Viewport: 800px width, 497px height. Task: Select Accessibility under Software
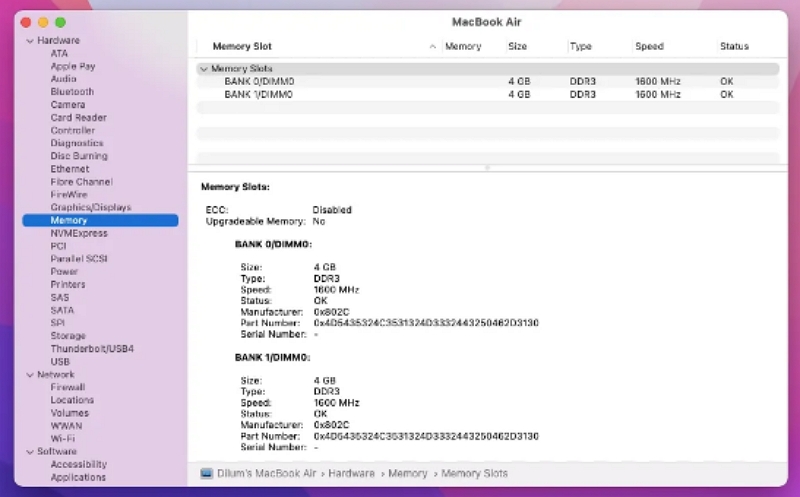point(79,465)
